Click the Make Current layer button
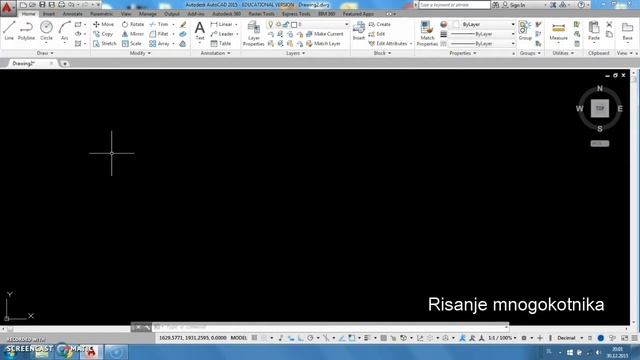 click(x=324, y=34)
